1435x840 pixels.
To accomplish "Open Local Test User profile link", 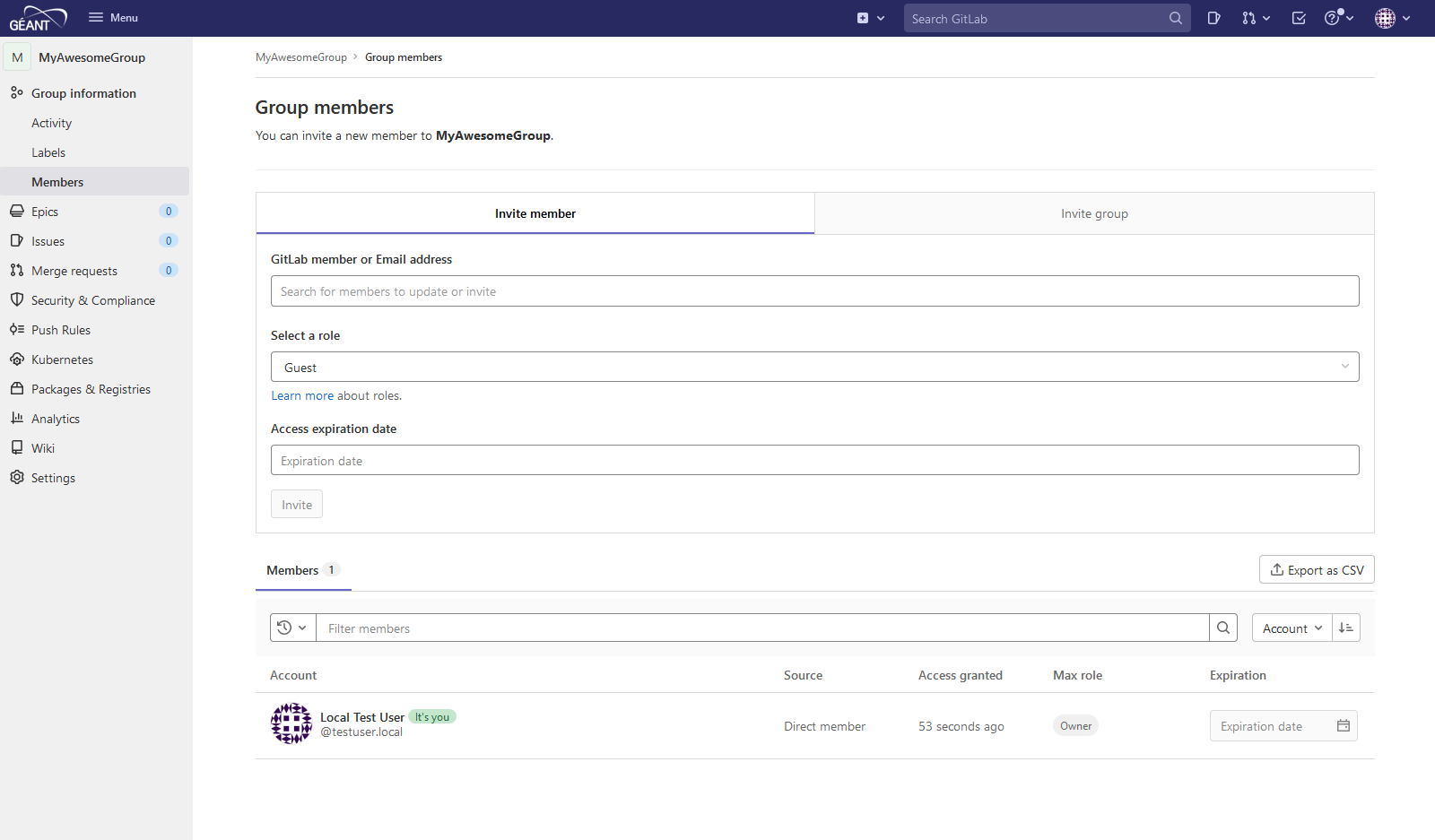I will coord(362,717).
